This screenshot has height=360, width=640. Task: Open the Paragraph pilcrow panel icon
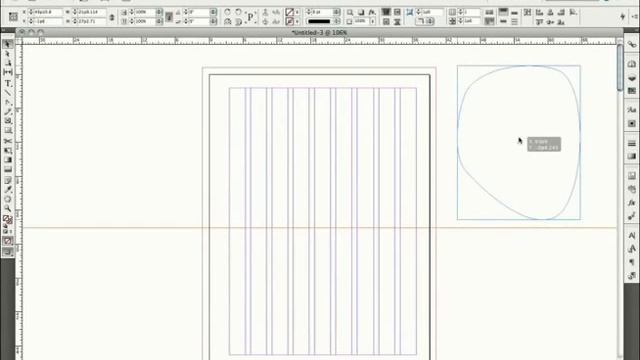click(x=632, y=262)
